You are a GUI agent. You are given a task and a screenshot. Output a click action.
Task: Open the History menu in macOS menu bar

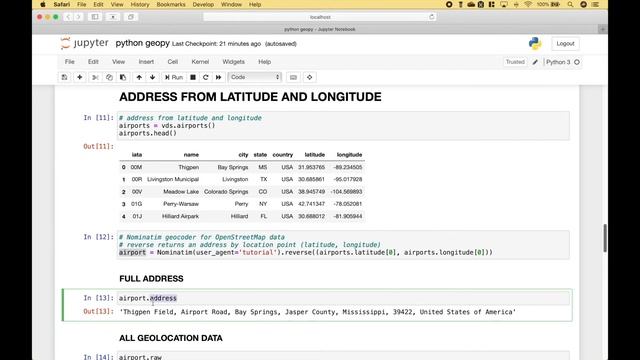click(x=140, y=4)
